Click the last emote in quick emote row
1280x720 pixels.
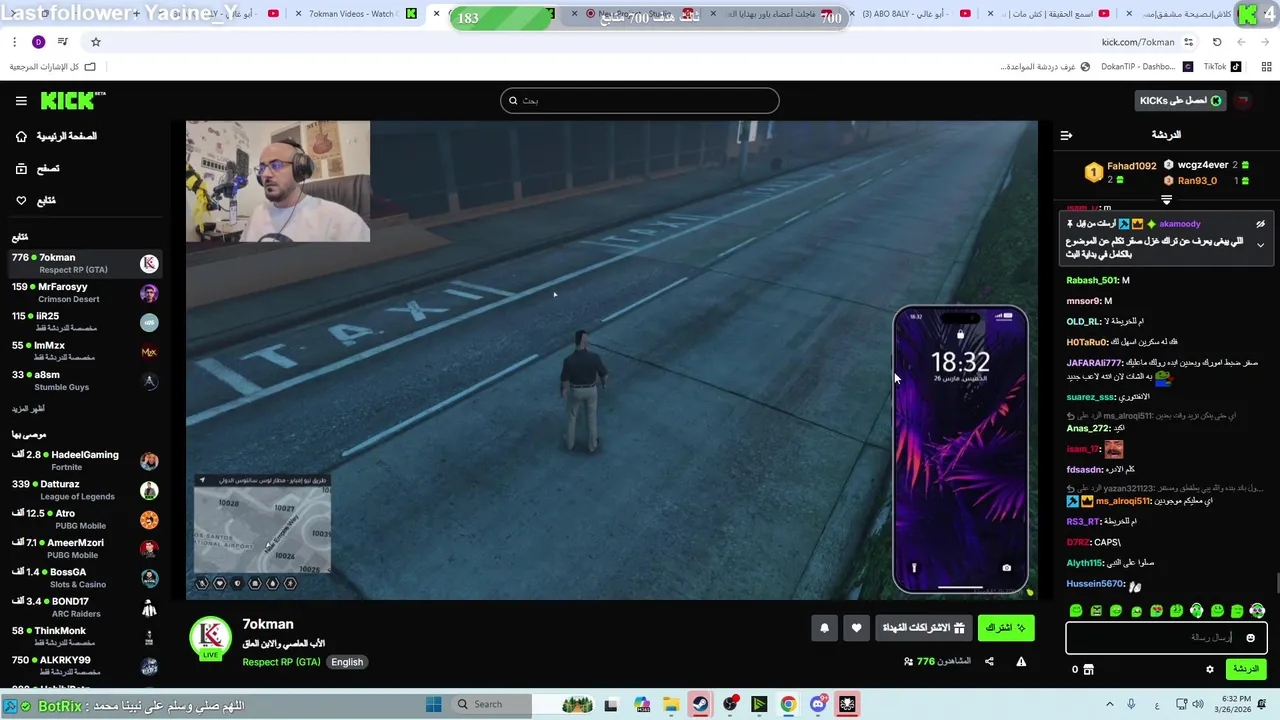point(1257,611)
